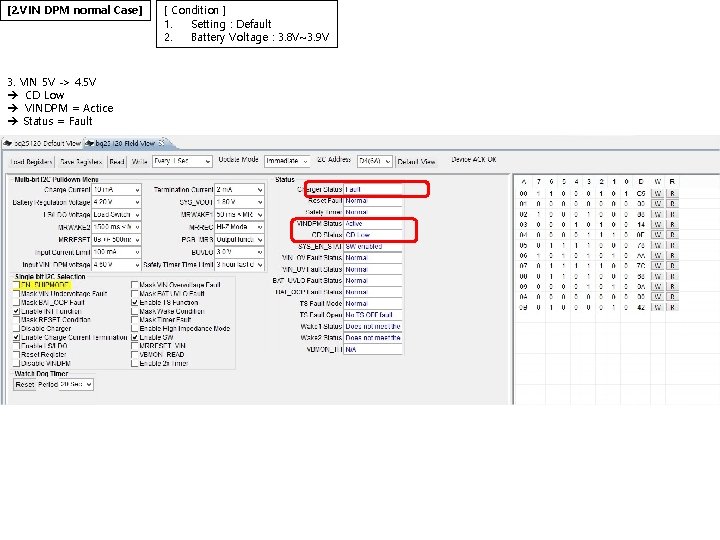Click the R button for register 00
Image resolution: width=720 pixels, height=540 pixels.
pos(672,193)
